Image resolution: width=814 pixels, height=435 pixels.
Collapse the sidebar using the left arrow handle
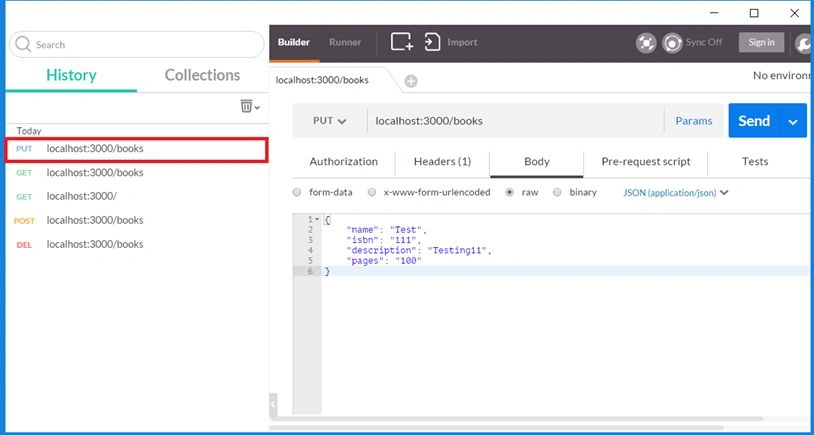[x=273, y=403]
